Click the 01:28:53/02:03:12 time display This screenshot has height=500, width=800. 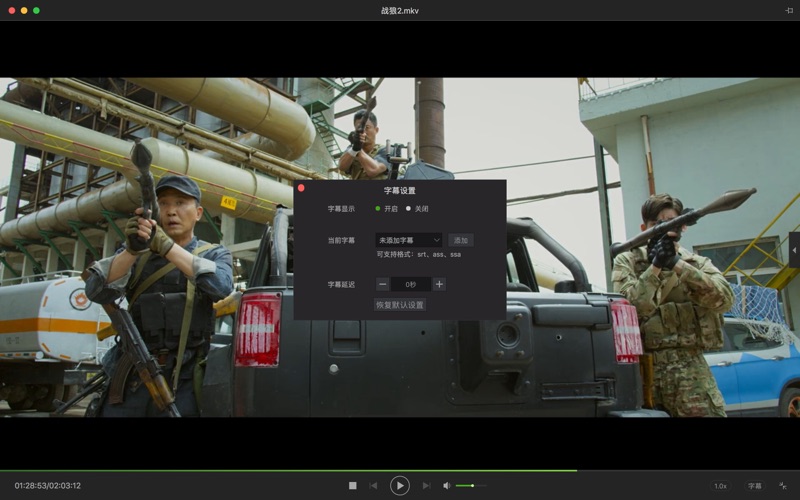pos(47,486)
